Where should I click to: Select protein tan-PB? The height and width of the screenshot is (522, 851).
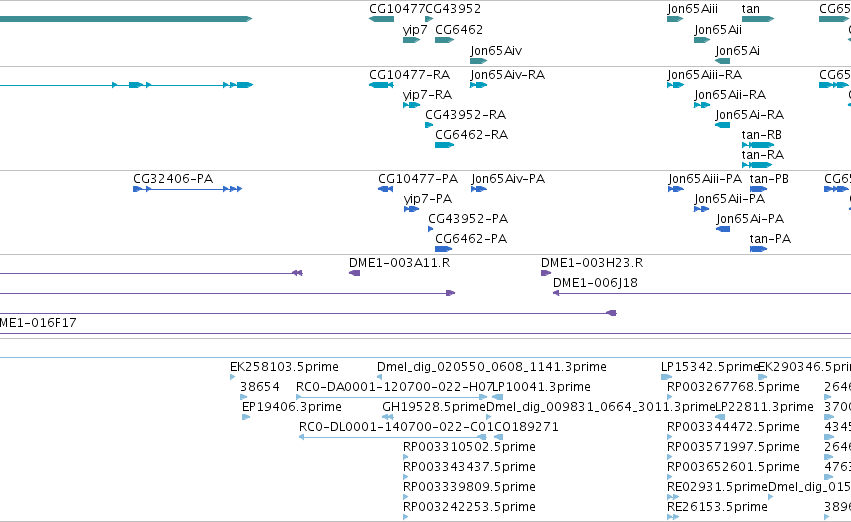[x=769, y=179]
